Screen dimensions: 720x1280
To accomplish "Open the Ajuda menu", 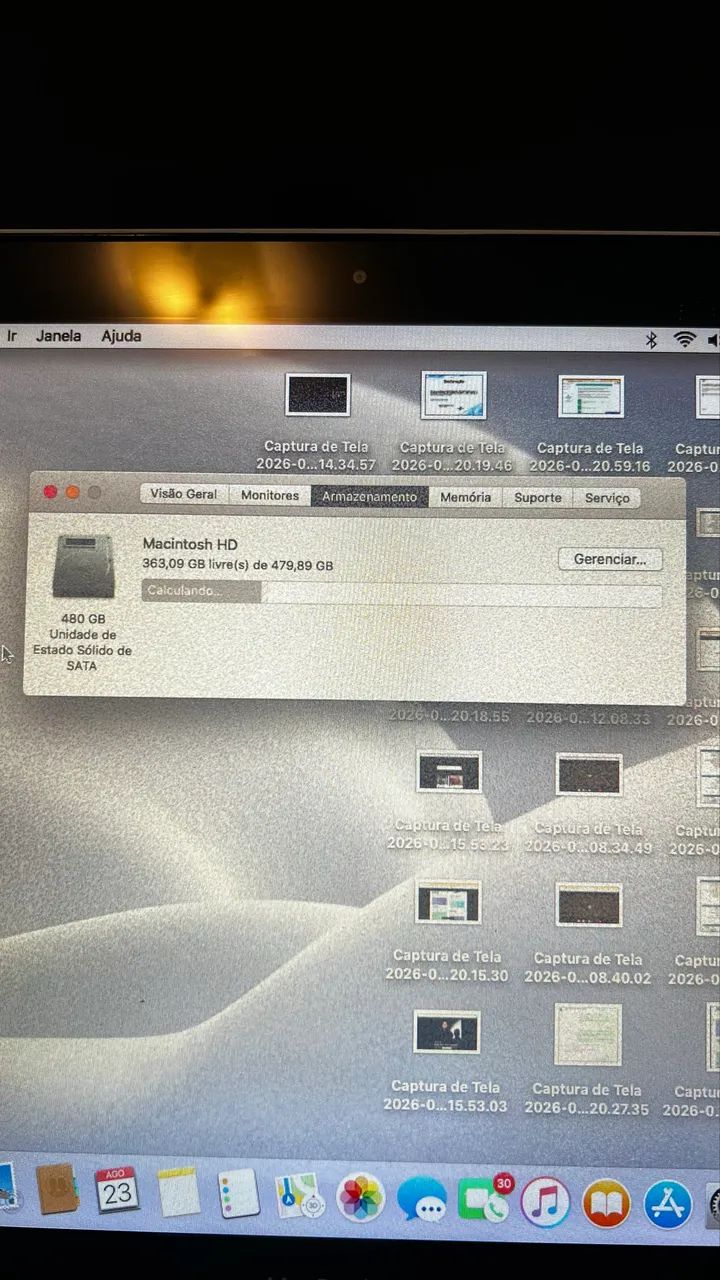I will point(121,336).
